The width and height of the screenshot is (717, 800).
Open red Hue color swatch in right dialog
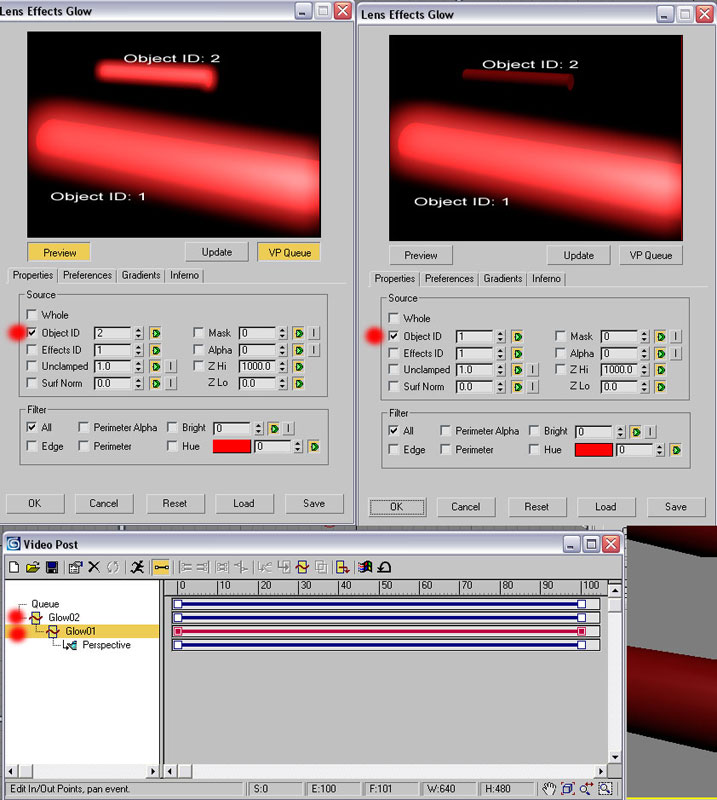click(594, 450)
